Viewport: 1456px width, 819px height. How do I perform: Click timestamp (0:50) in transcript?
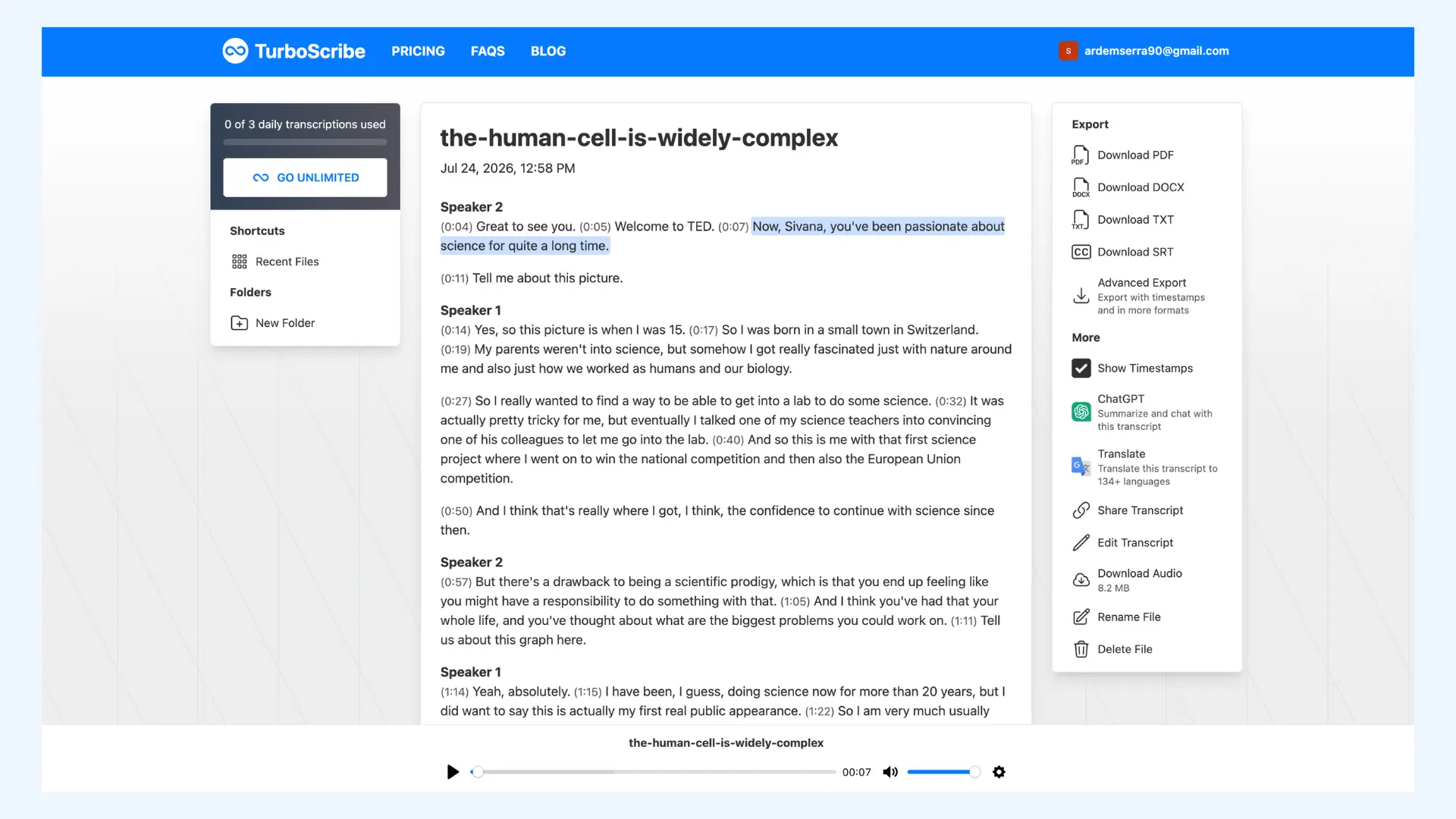(457, 511)
